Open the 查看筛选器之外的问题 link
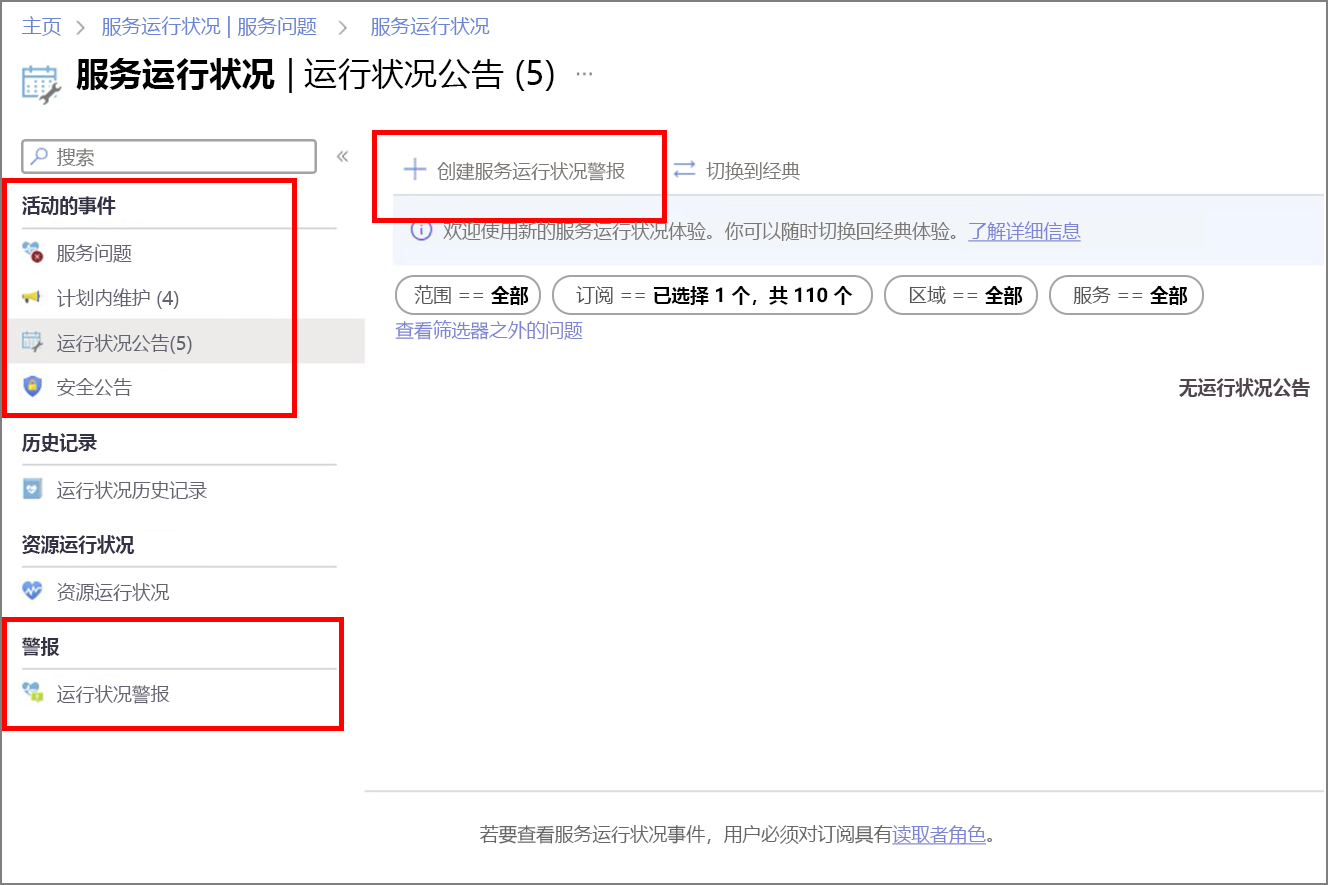The height and width of the screenshot is (885, 1328). tap(489, 330)
